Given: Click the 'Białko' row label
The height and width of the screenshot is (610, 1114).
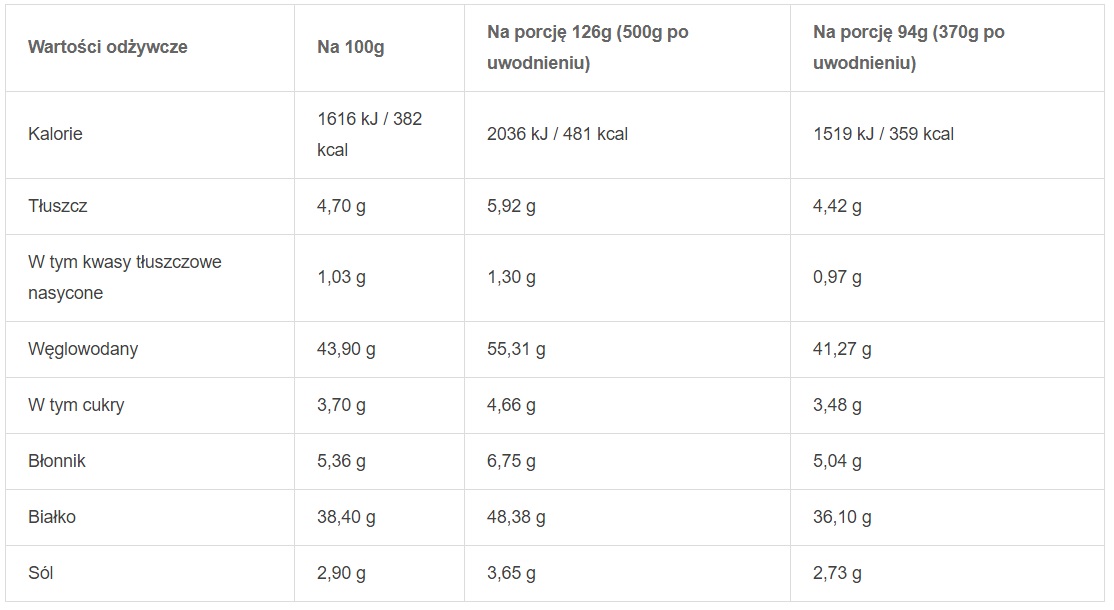Looking at the screenshot, I should 52,517.
